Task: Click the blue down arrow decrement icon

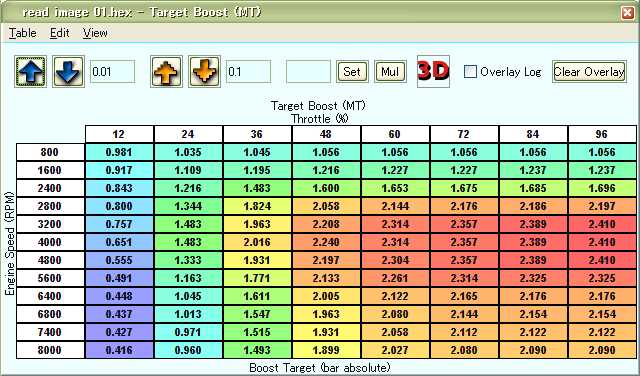Action: point(68,72)
